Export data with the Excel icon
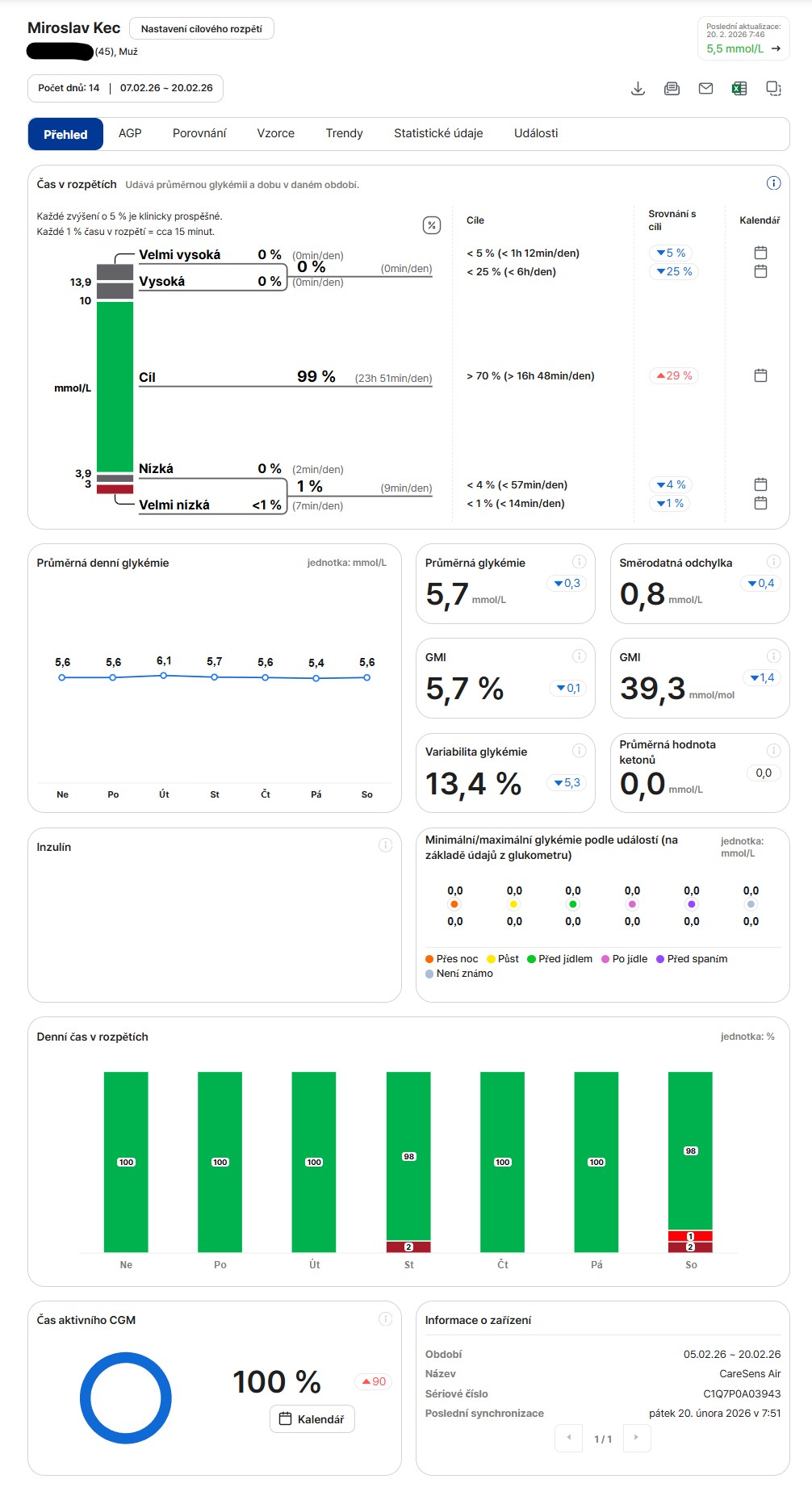Screen dimensions: 812x1500 click(x=739, y=89)
